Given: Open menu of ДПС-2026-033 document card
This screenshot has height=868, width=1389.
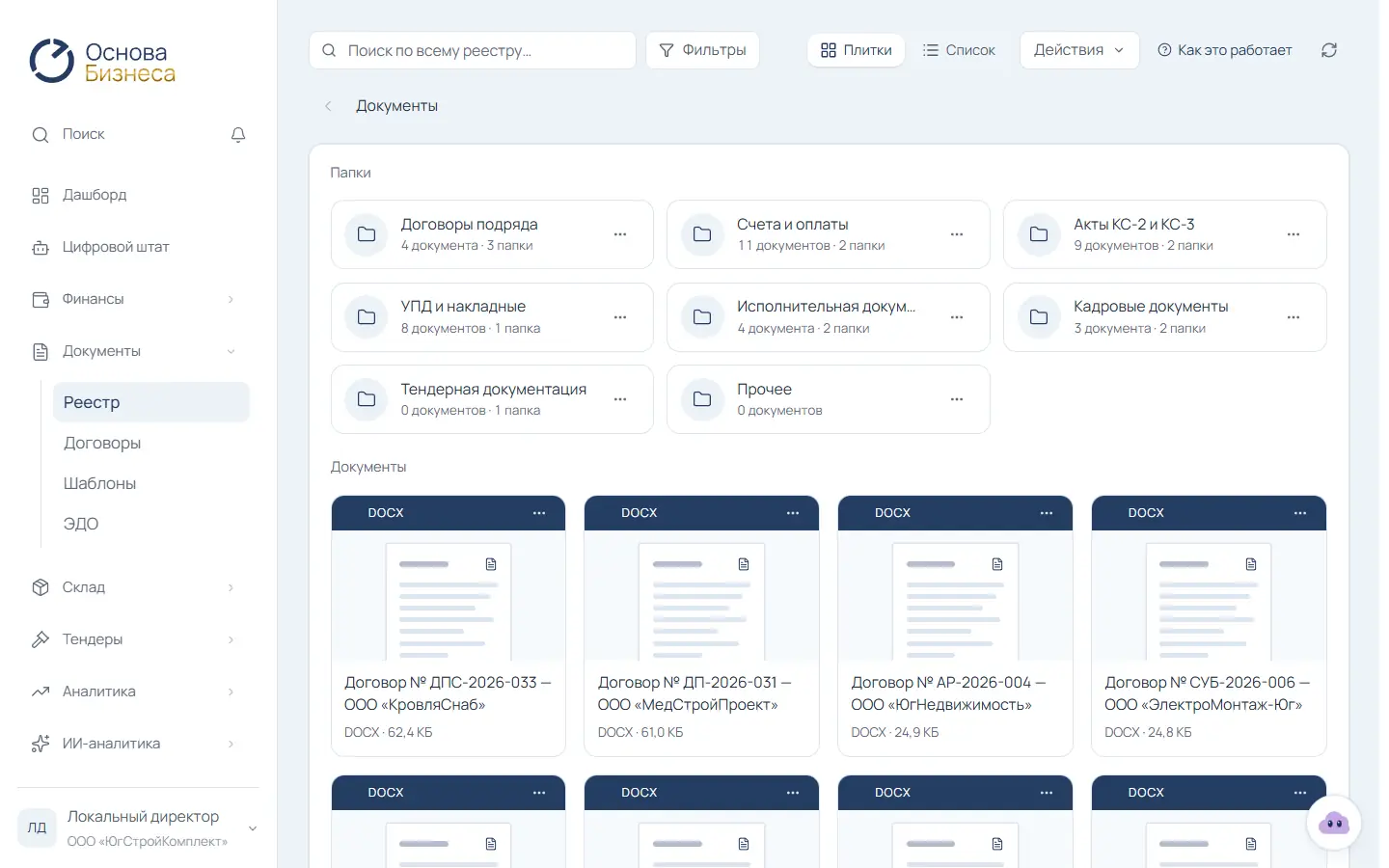Looking at the screenshot, I should coord(539,513).
